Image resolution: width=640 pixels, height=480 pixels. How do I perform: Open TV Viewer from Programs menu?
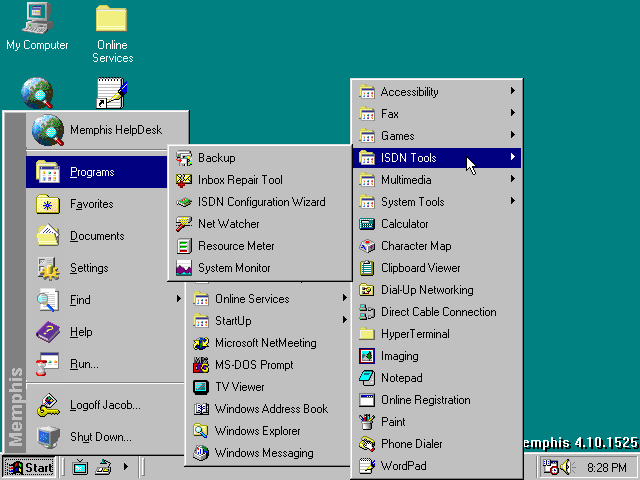(268, 387)
